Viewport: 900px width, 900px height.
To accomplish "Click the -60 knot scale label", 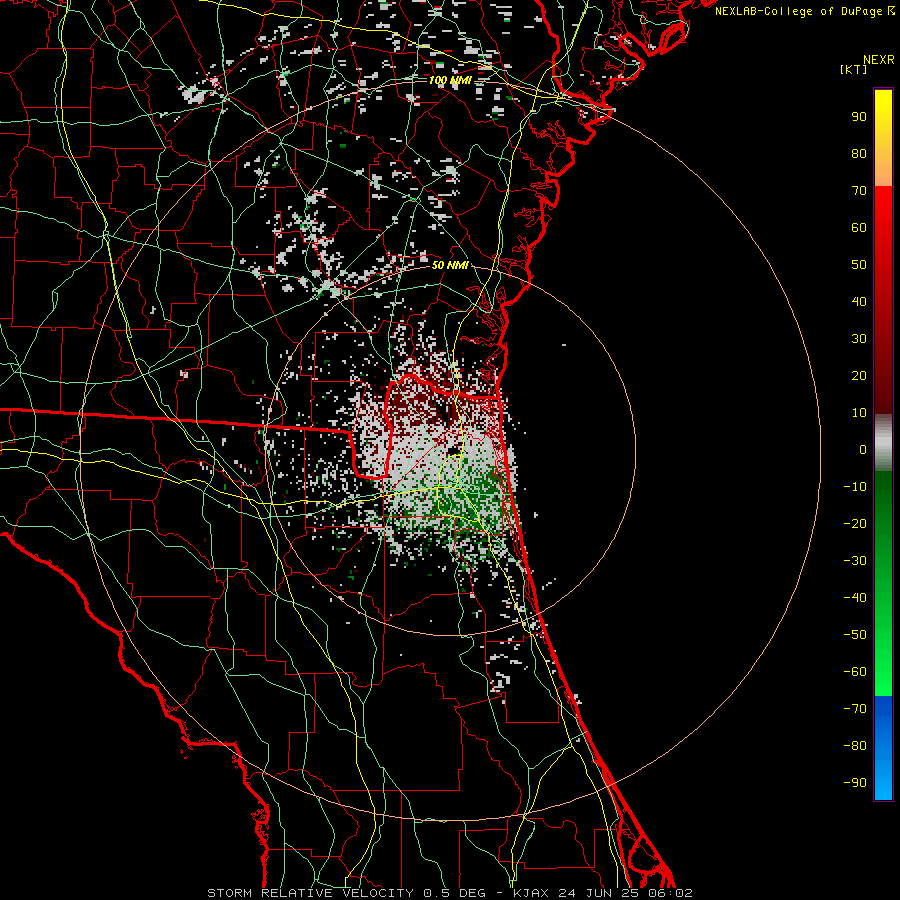I will (855, 672).
